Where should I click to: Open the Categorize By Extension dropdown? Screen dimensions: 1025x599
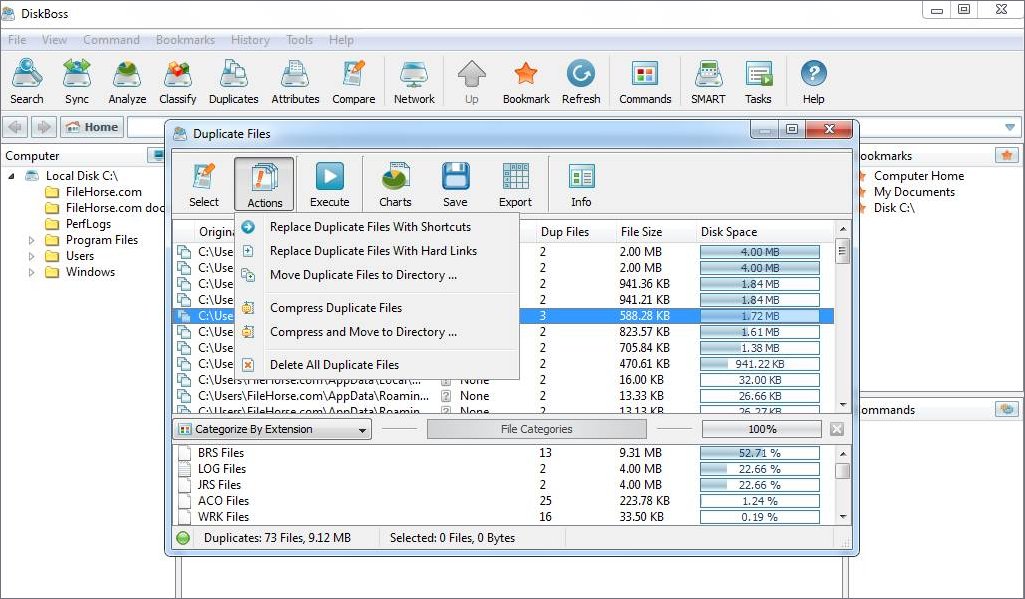tap(272, 429)
